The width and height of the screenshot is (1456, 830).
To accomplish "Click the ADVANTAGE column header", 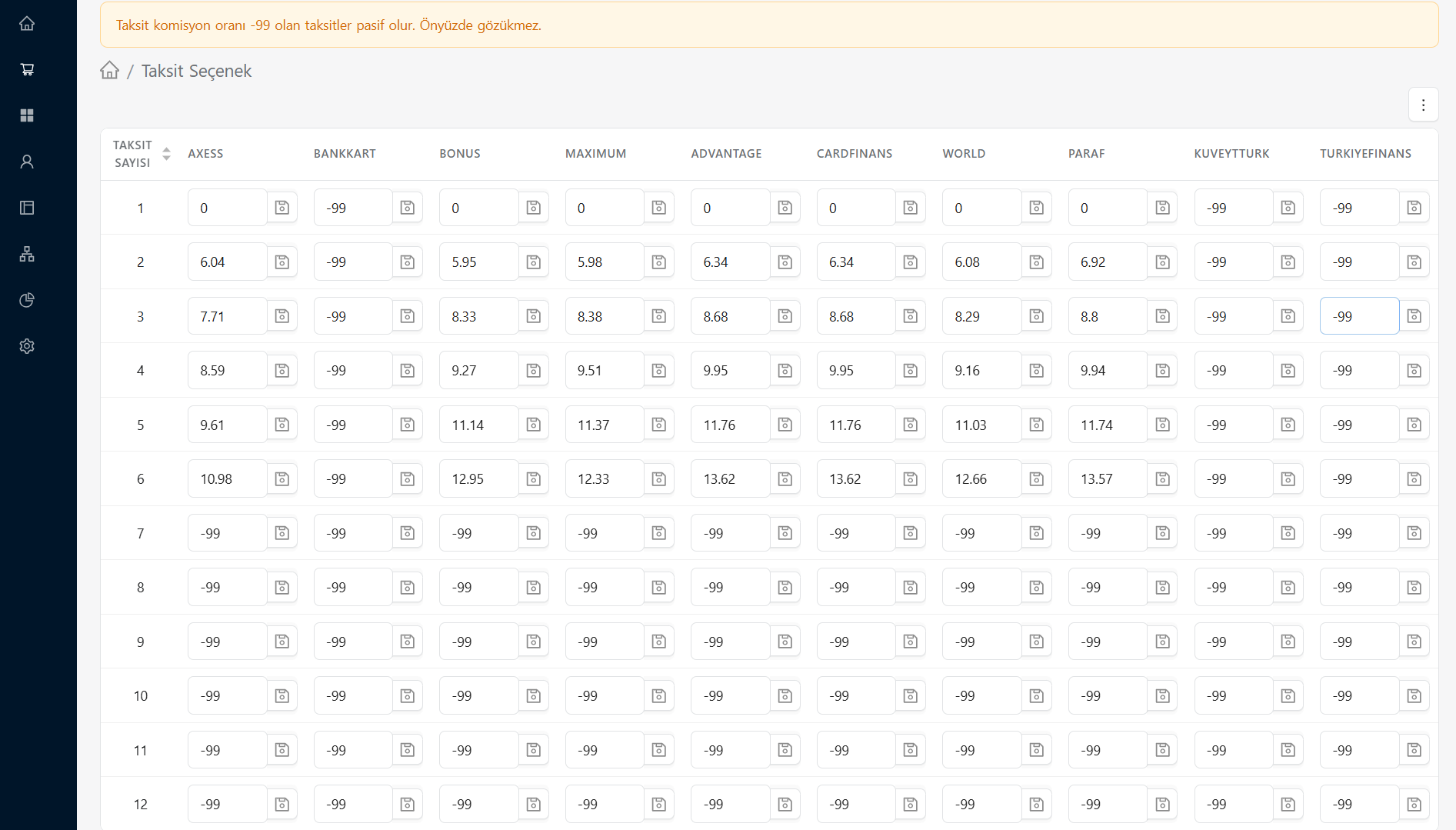I will pyautogui.click(x=726, y=154).
